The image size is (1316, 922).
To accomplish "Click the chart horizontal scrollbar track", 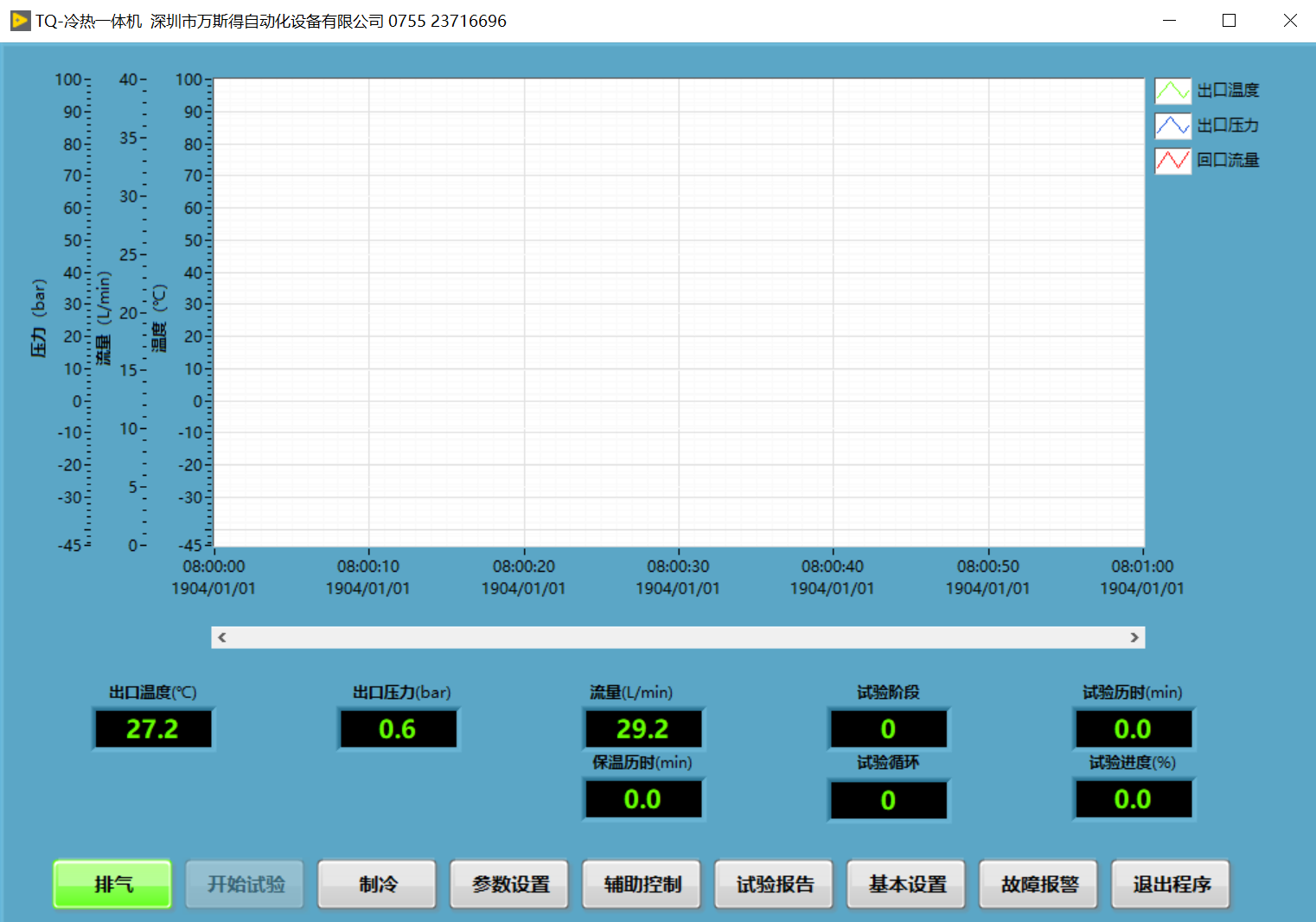I will pos(678,637).
